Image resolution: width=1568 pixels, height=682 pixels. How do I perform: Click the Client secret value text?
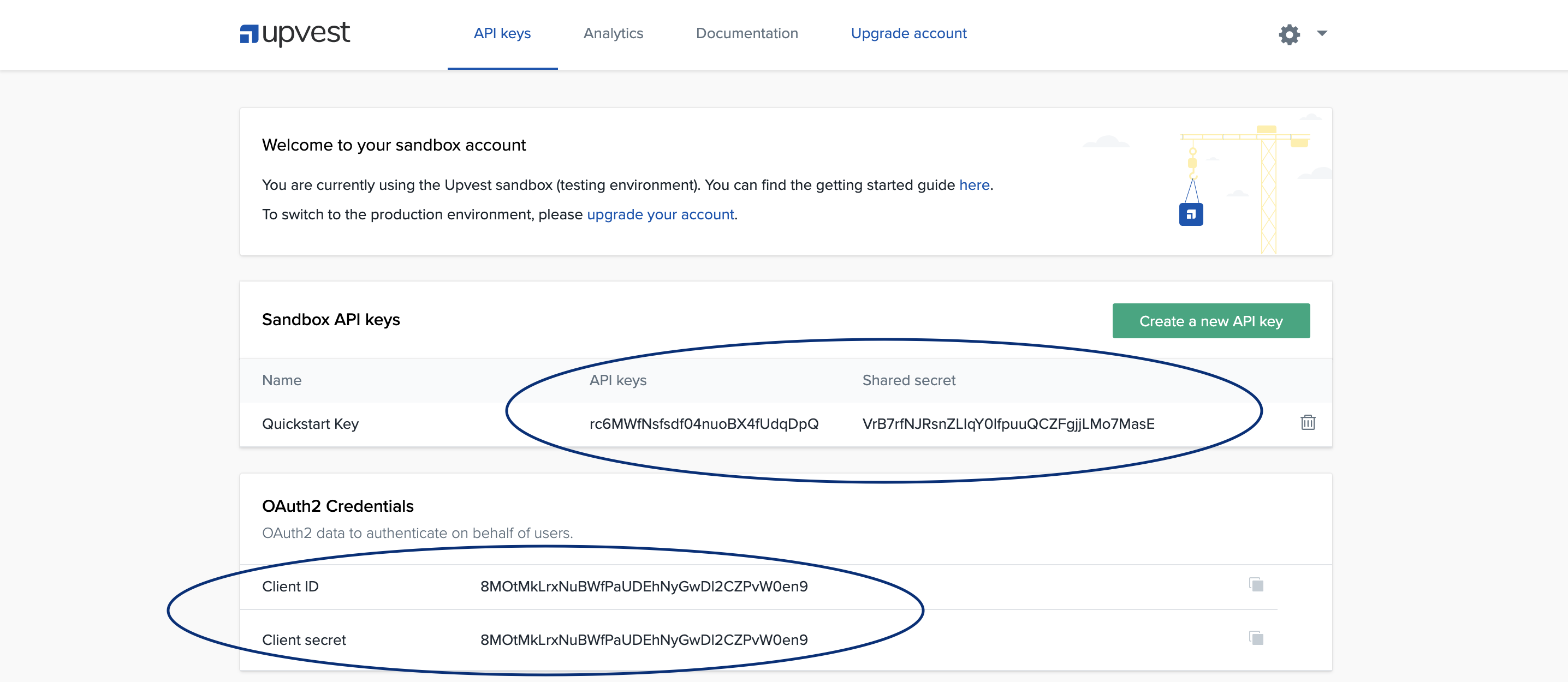click(x=644, y=640)
